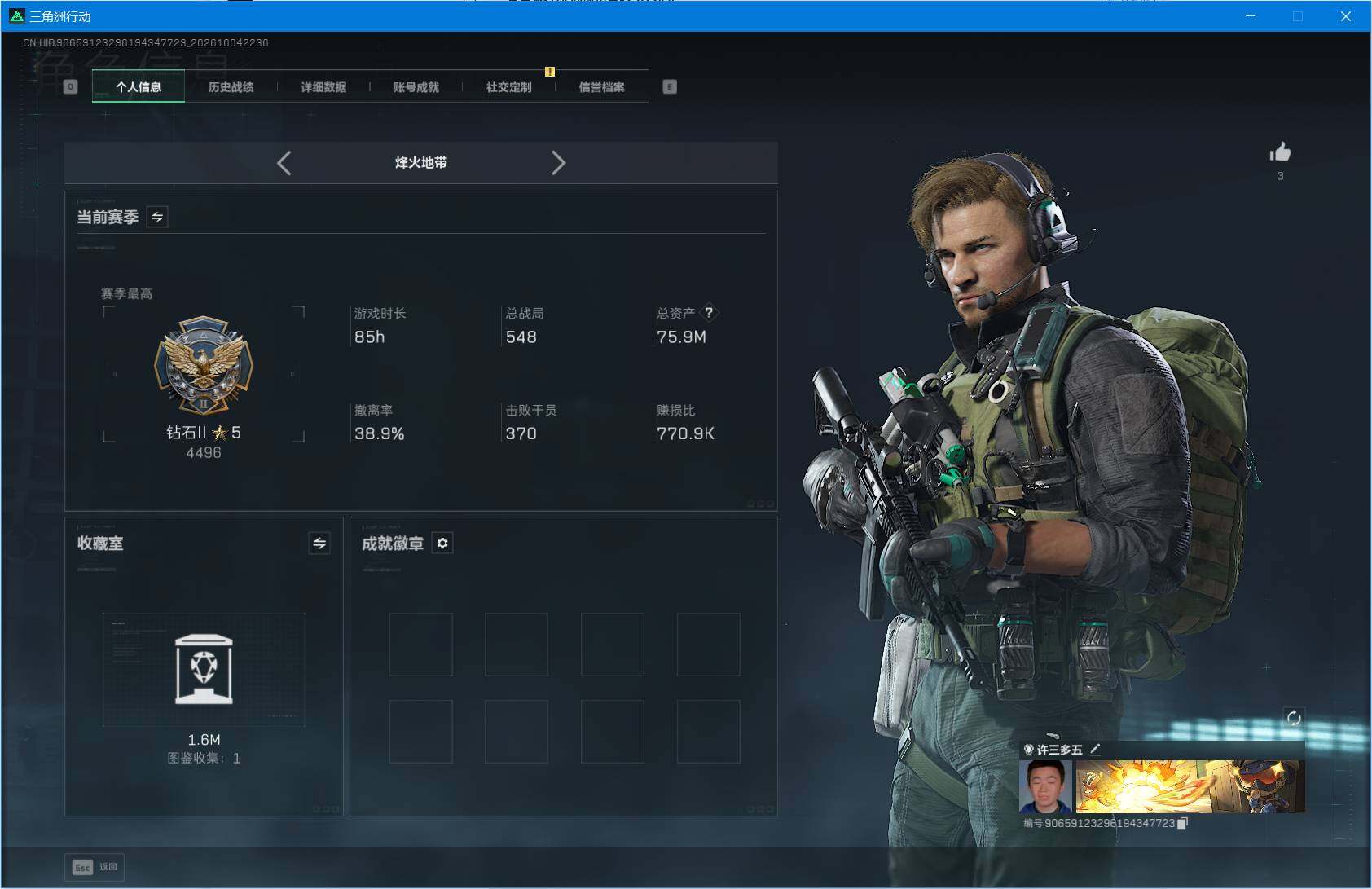1372x889 pixels.
Task: Click the 图鉴收集: 1 text
Action: point(204,759)
